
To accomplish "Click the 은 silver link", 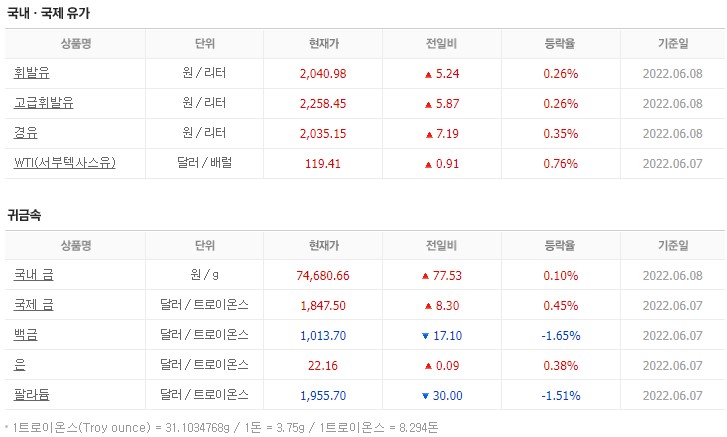I will tap(20, 365).
